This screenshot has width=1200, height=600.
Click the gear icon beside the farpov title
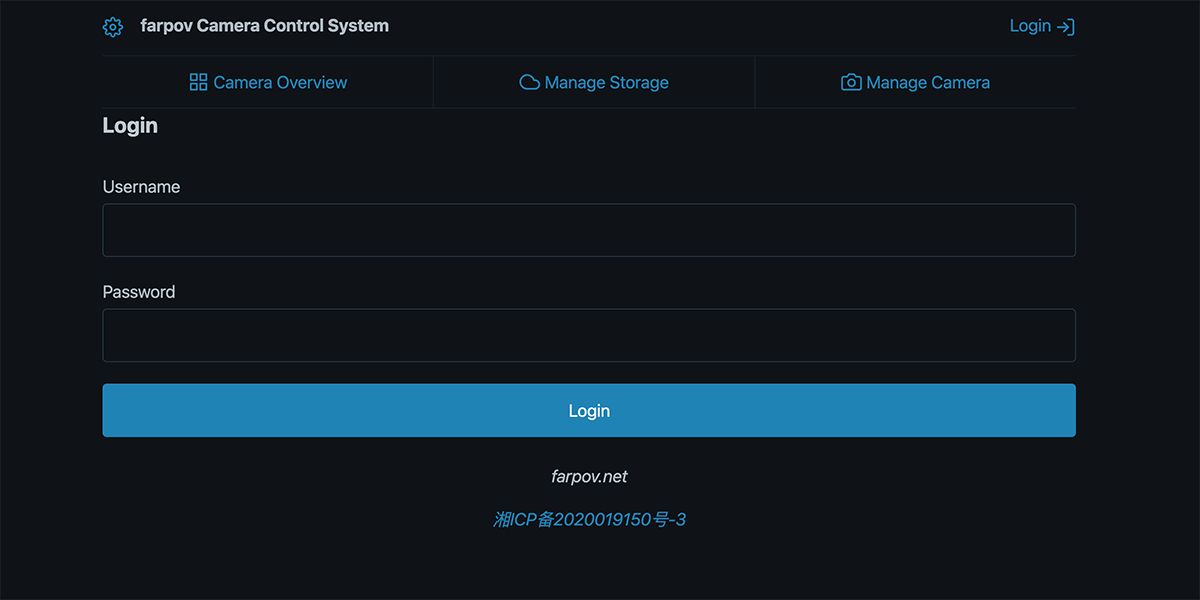(x=113, y=27)
